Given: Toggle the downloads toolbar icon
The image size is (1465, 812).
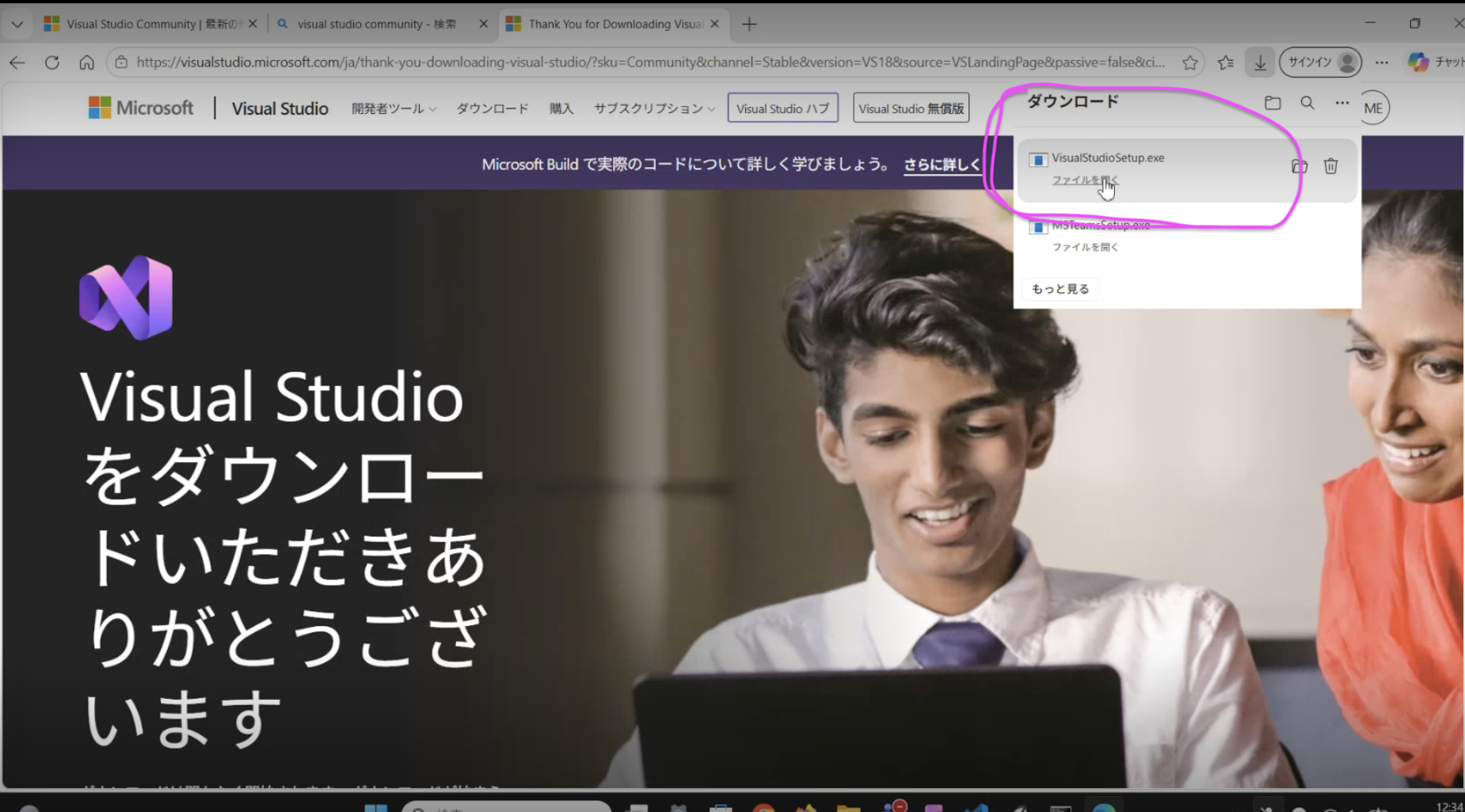Looking at the screenshot, I should (1260, 62).
